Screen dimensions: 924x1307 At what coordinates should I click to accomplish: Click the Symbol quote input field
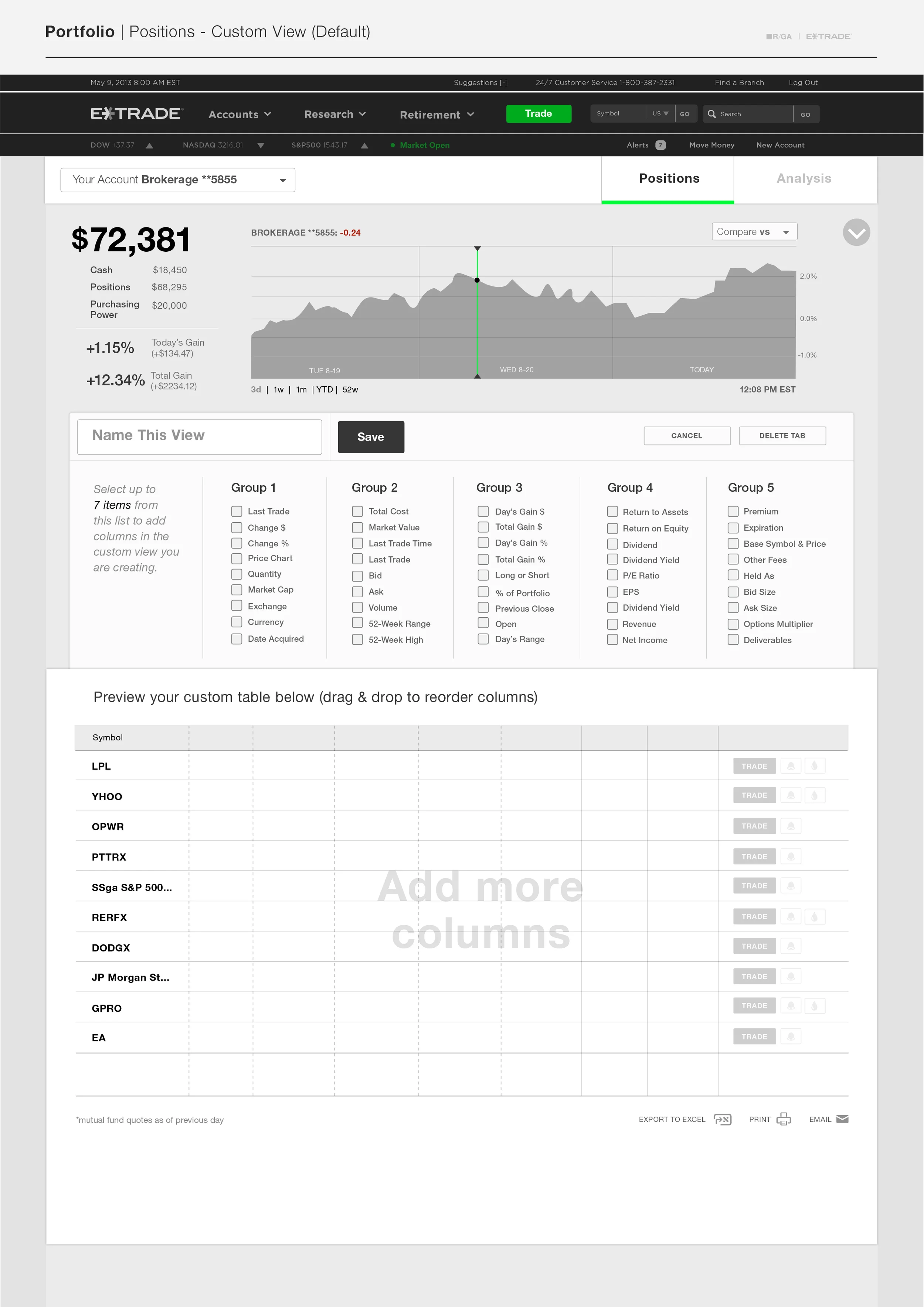coord(618,114)
